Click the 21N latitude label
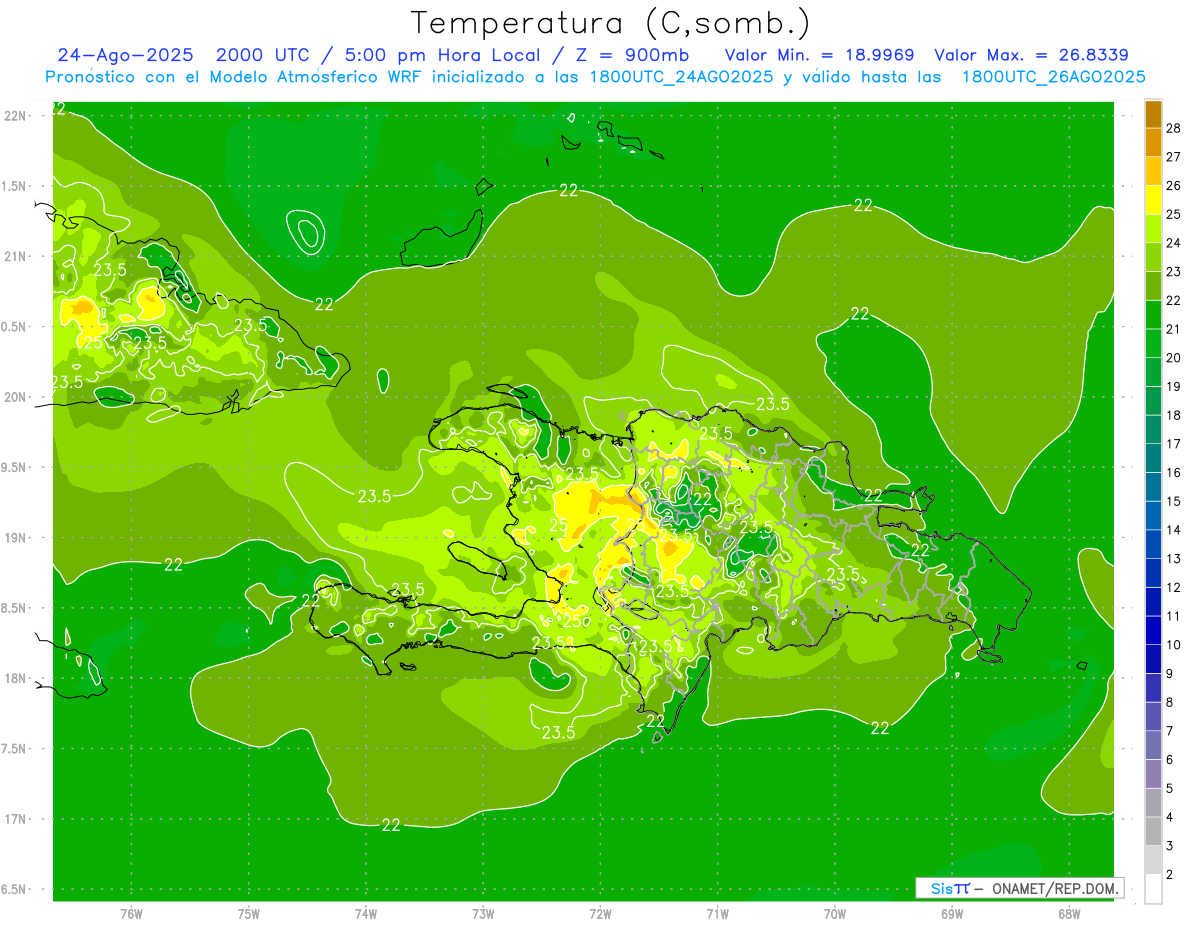1200x927 pixels. tap(17, 257)
